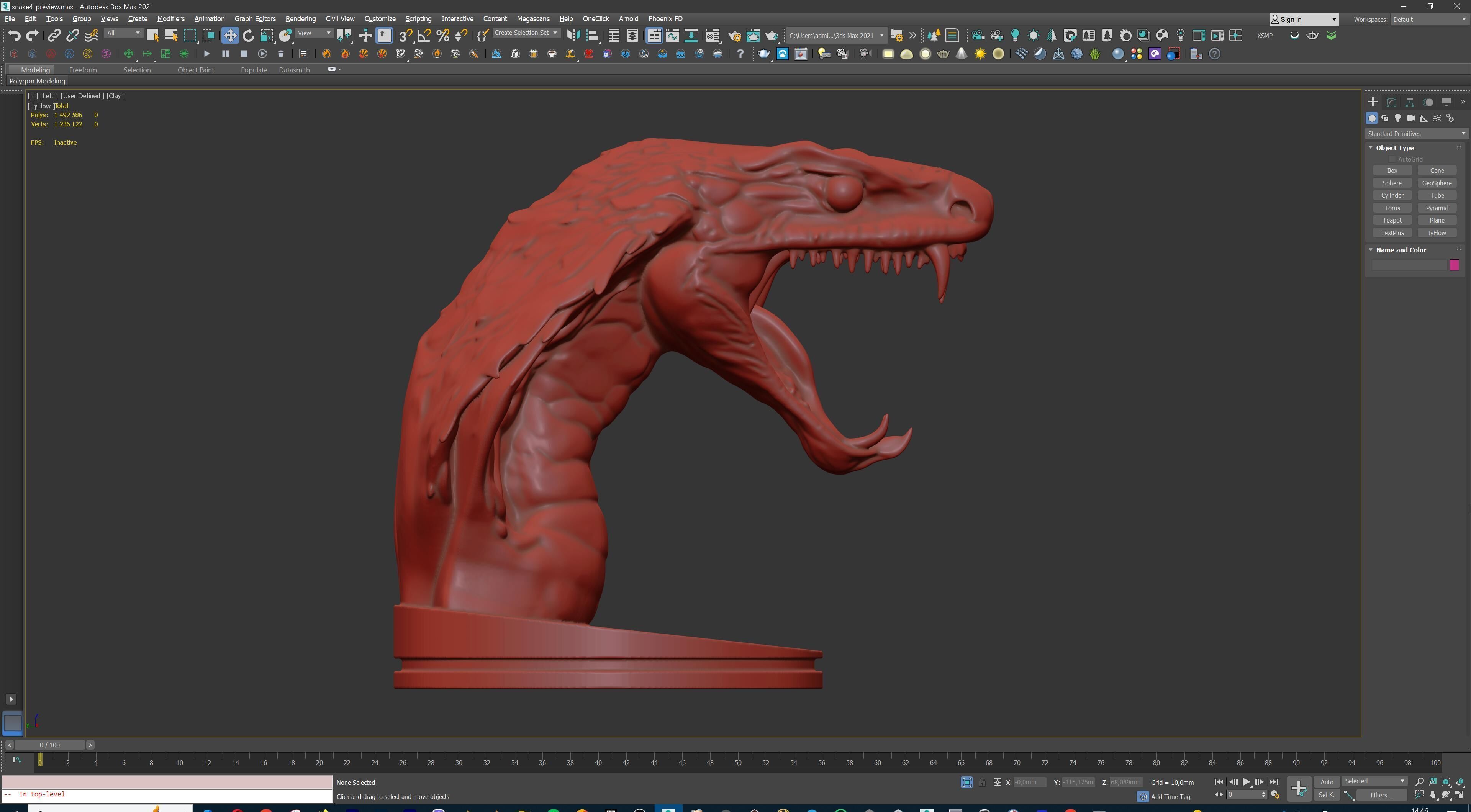Click the Arnold sun light icon
Screen dimensions: 1471x812
pyautogui.click(x=1033, y=35)
